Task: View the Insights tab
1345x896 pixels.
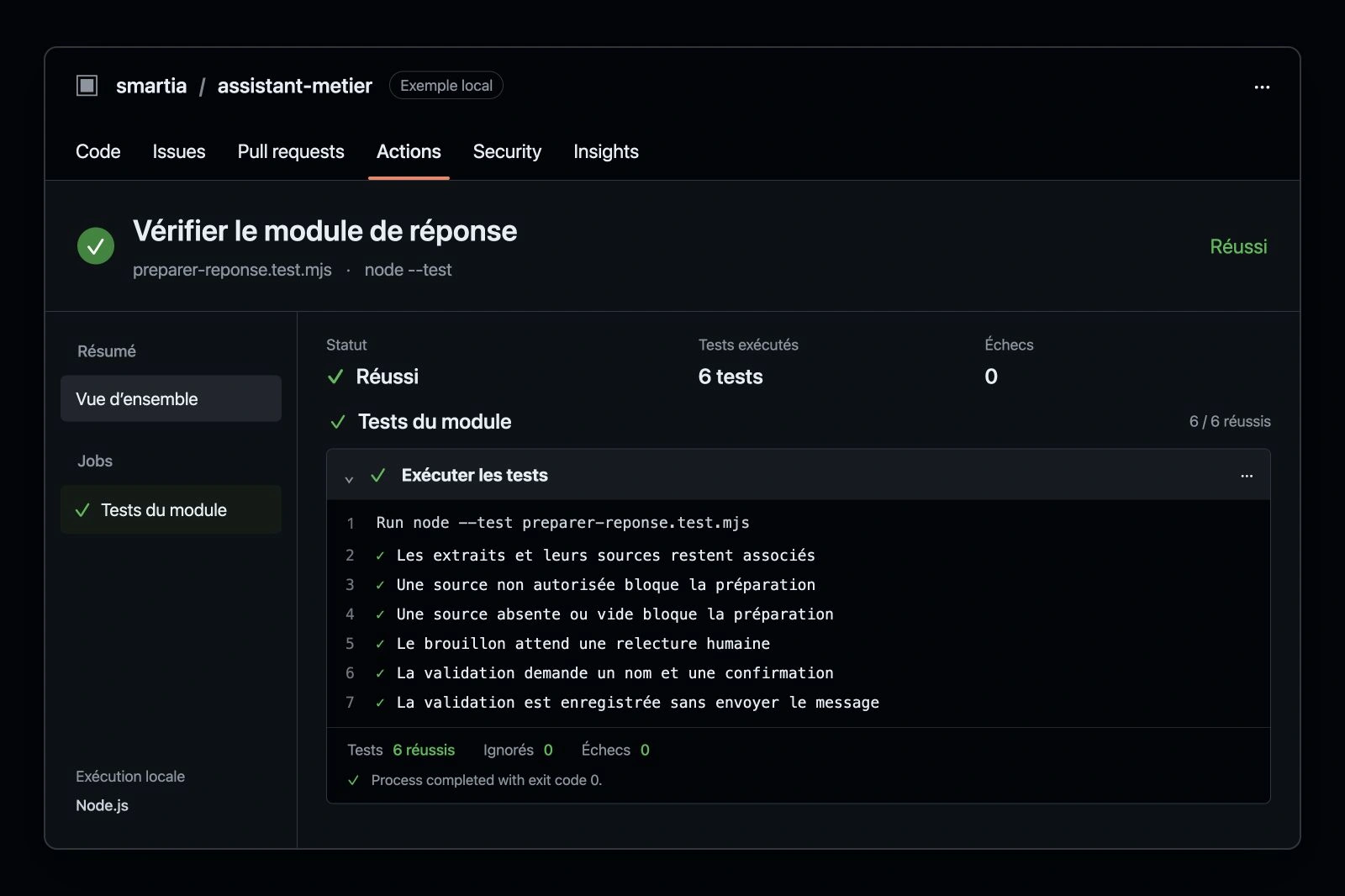Action: coord(606,152)
